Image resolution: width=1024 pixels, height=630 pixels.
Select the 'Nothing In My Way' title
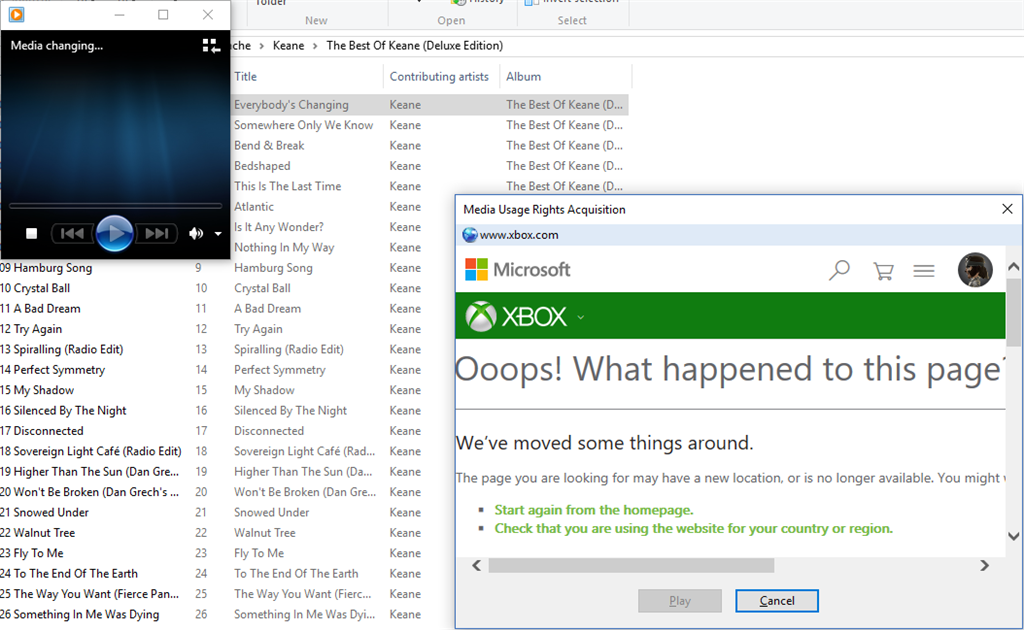click(x=284, y=247)
